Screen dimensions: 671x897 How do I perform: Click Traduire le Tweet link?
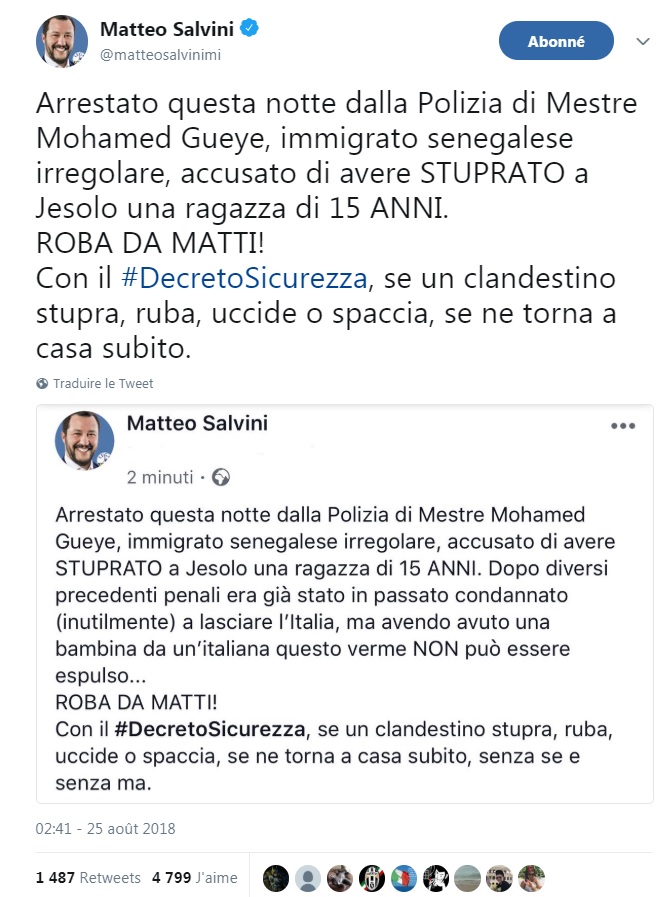coord(103,383)
